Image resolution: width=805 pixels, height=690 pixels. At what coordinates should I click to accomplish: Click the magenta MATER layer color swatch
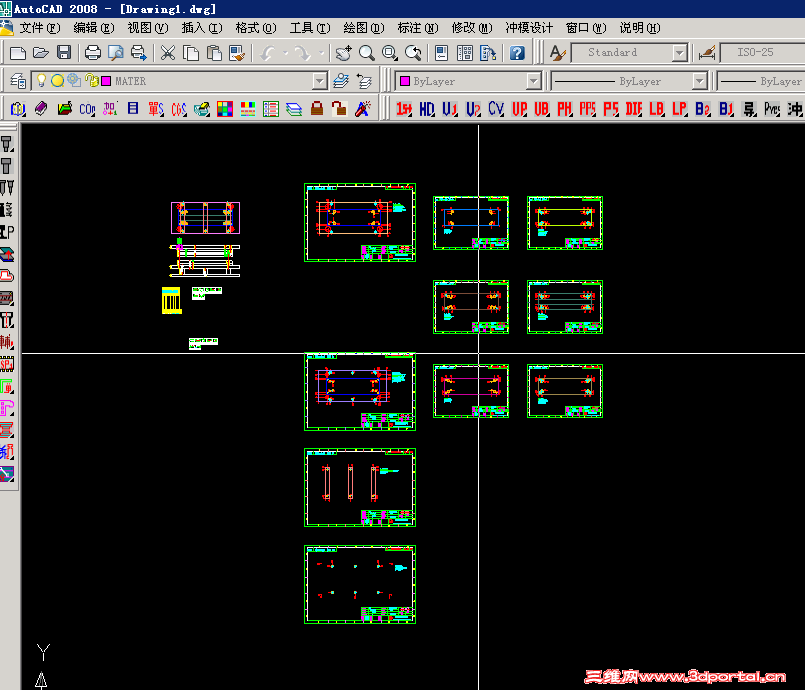106,81
